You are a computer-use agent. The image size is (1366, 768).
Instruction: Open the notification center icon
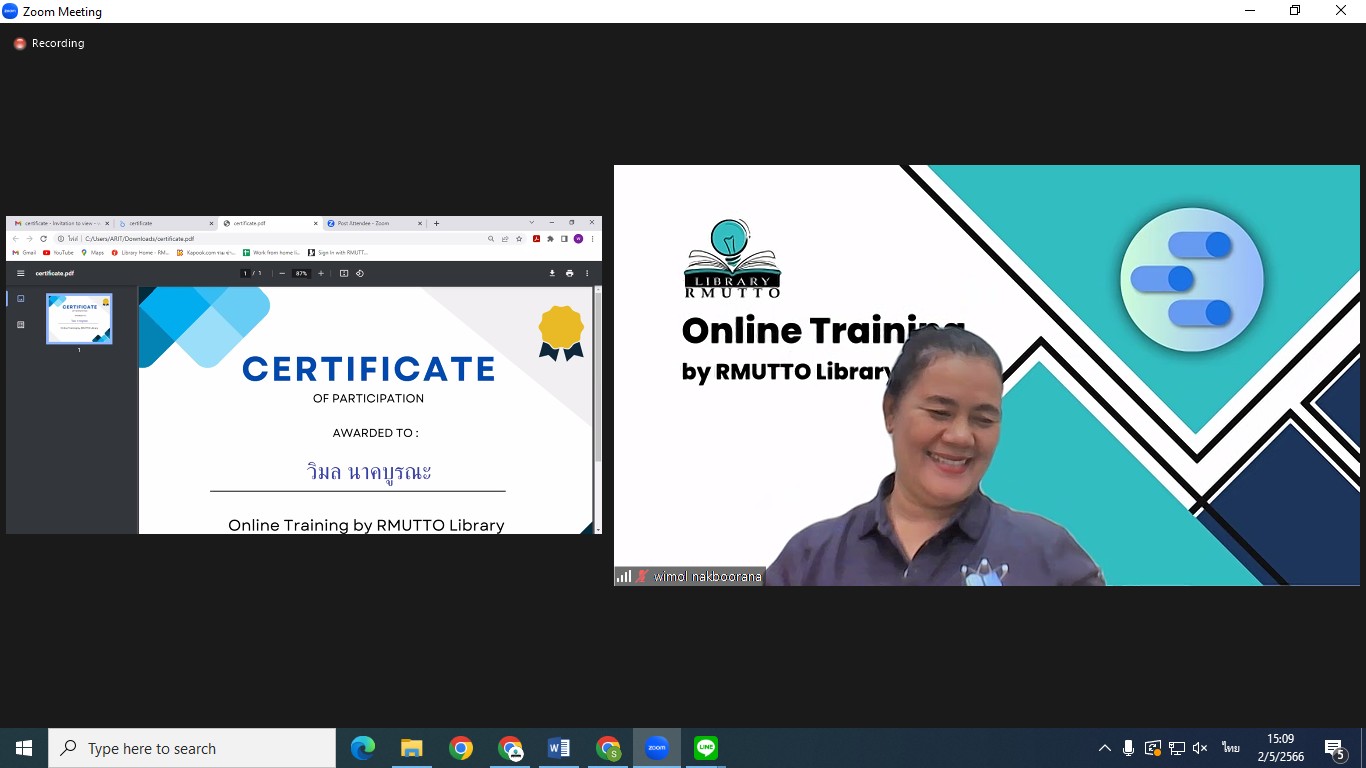(x=1335, y=749)
